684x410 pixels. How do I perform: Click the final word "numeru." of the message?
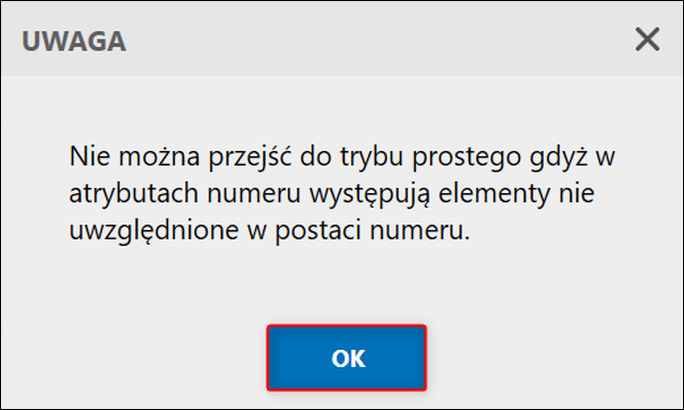(x=420, y=232)
